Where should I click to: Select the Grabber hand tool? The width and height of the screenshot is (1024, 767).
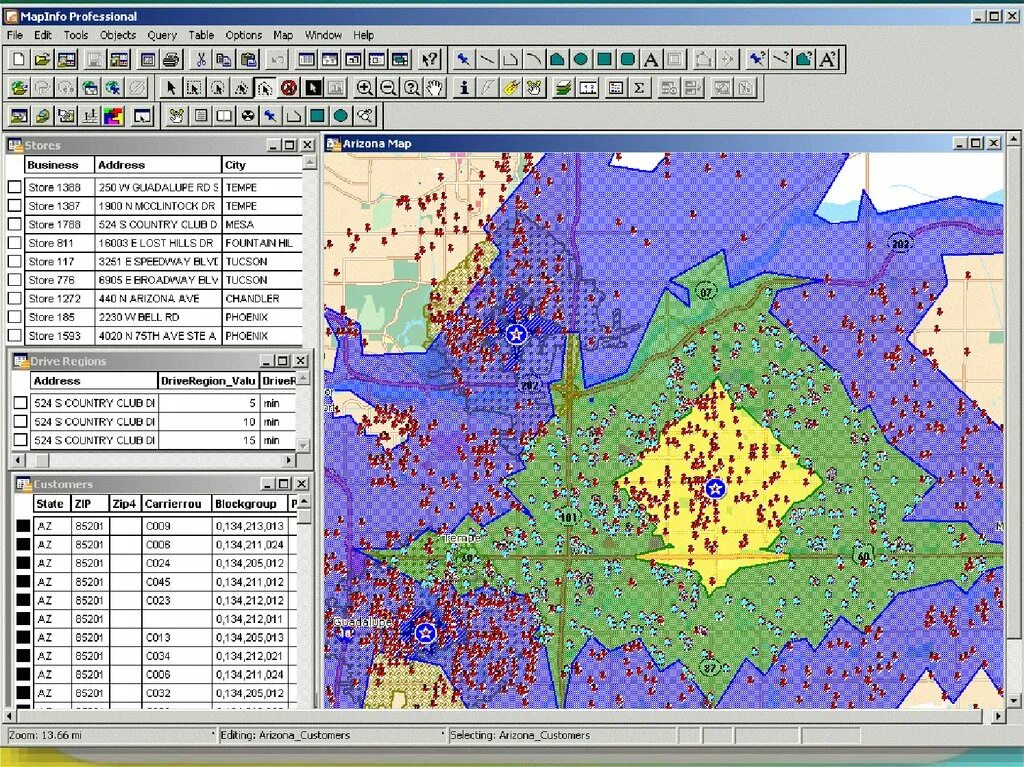point(435,88)
